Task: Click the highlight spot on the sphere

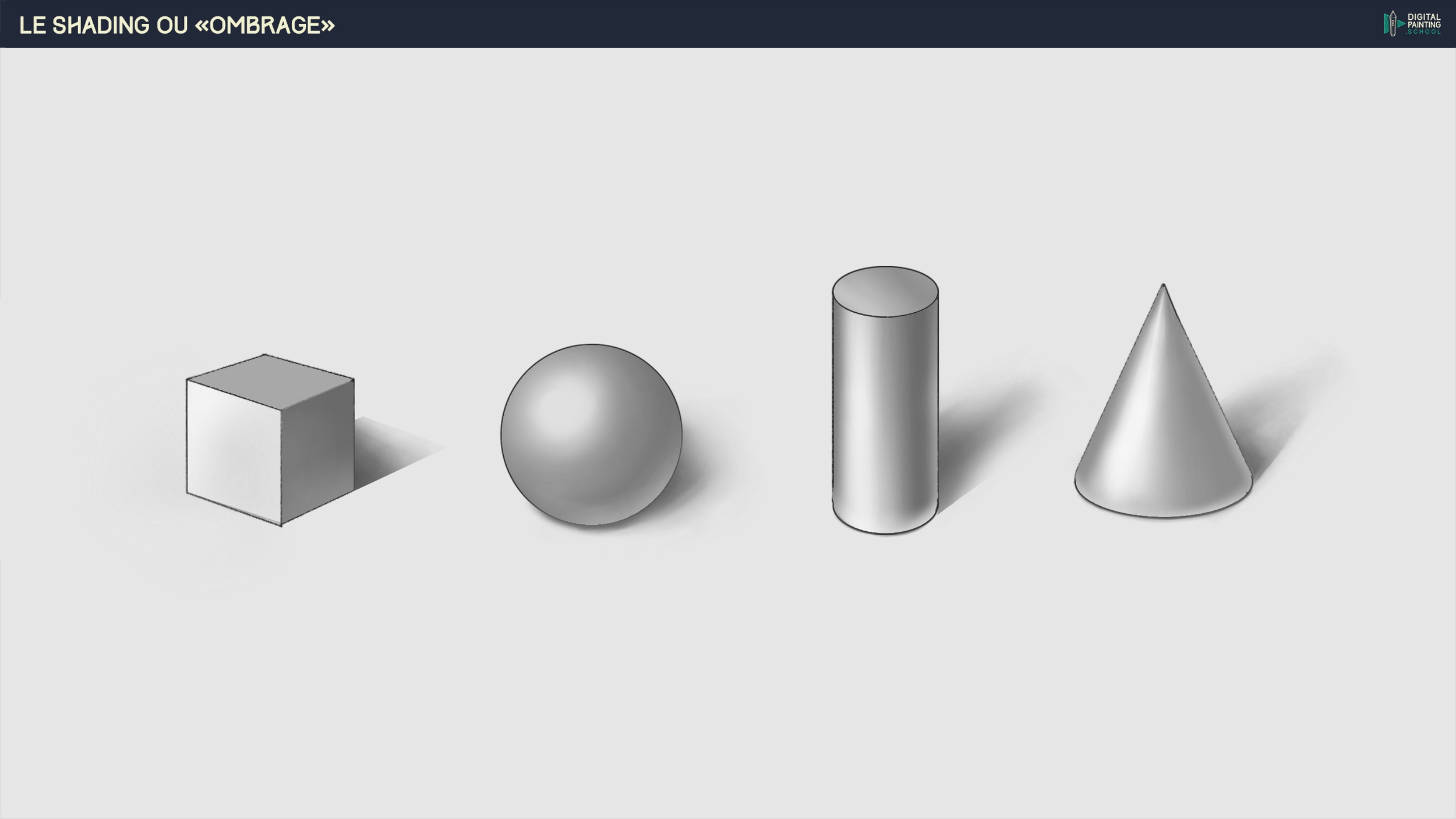Action: click(562, 408)
